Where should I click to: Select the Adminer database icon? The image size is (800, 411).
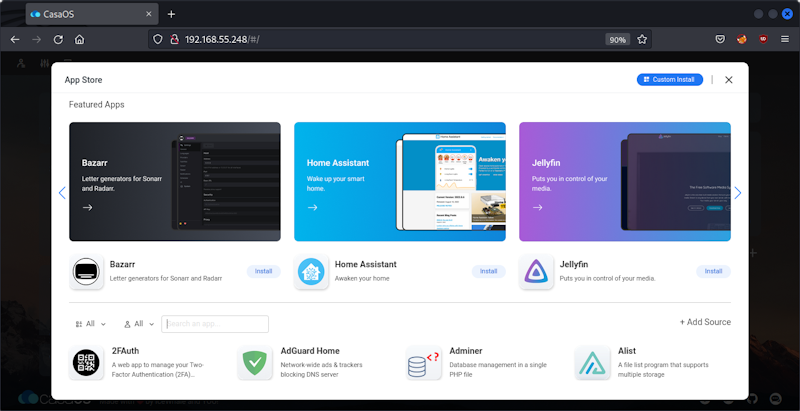point(424,363)
